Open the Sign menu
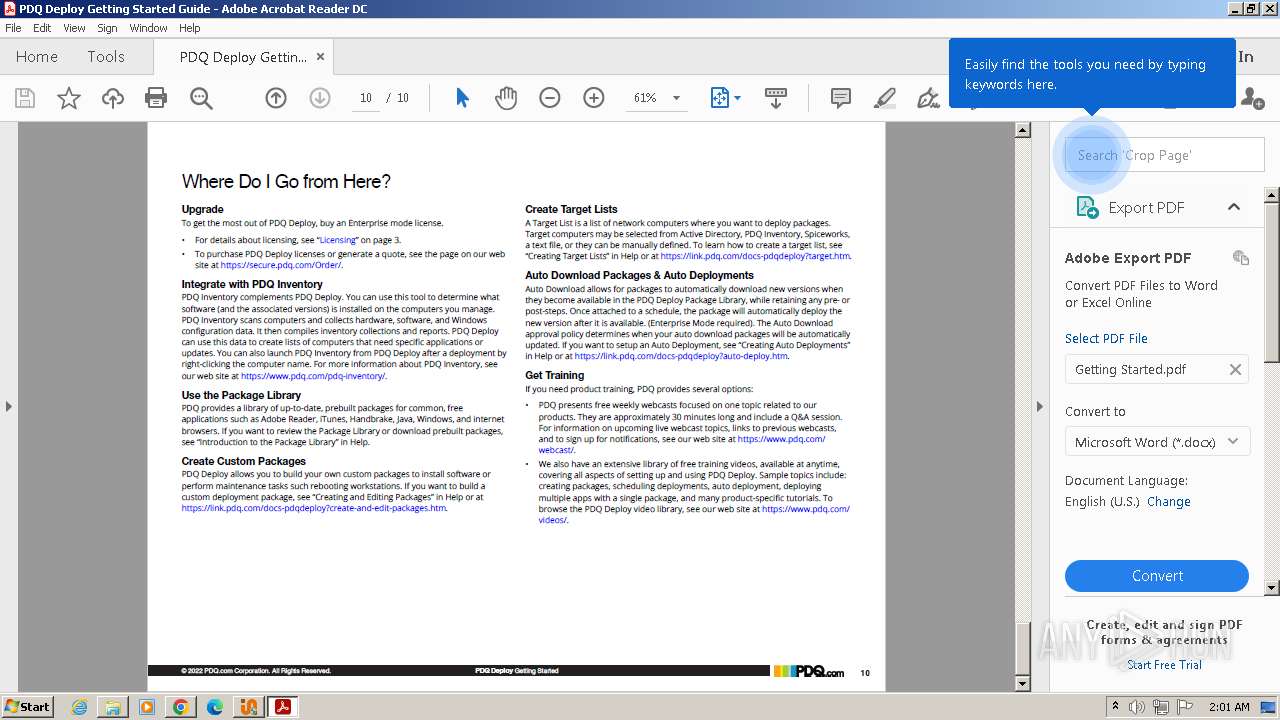Screen dimensions: 1280x720 107,28
